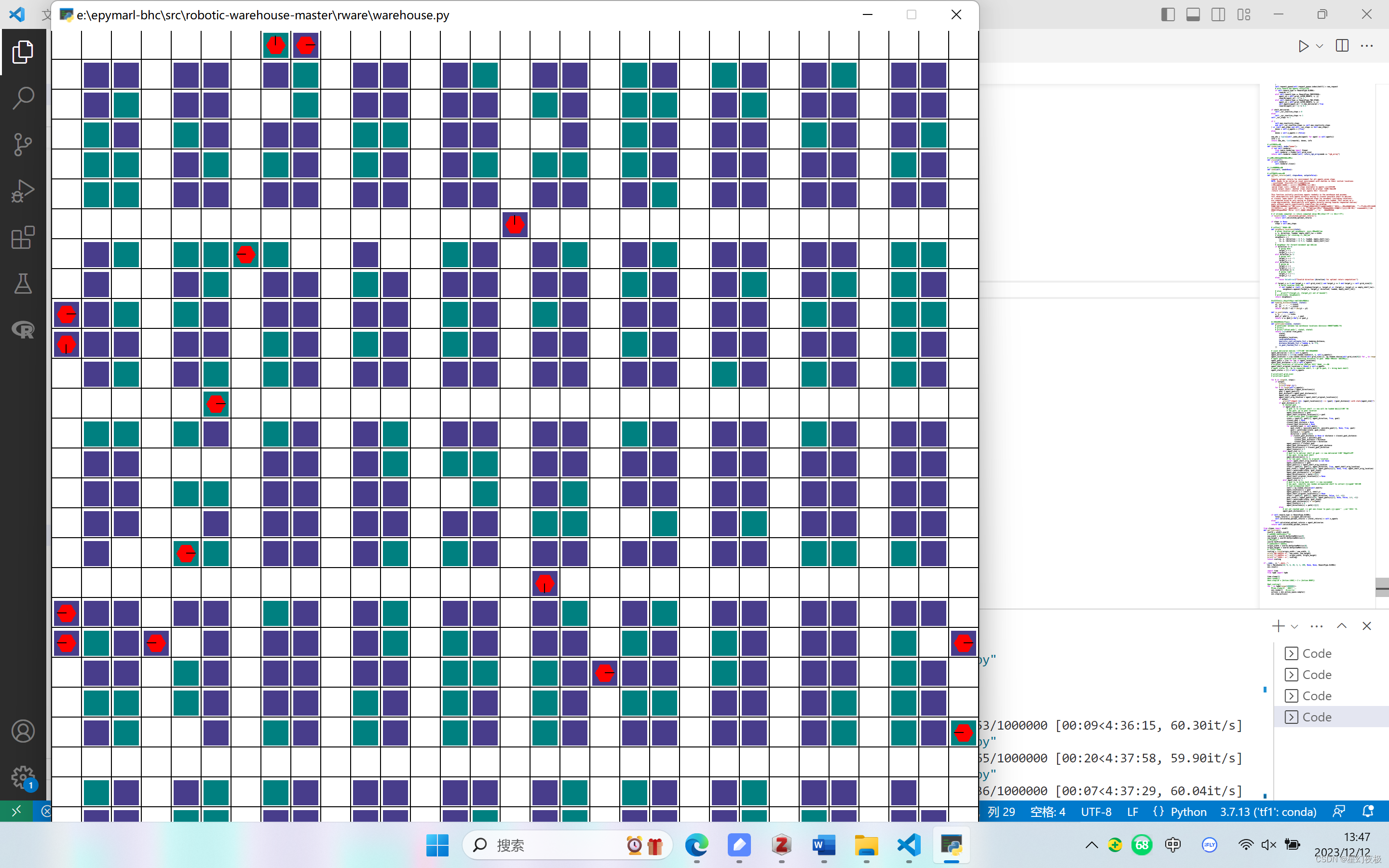
Task: Select interpreter 3.7.13 ('tf1': conda)
Action: 1268,812
